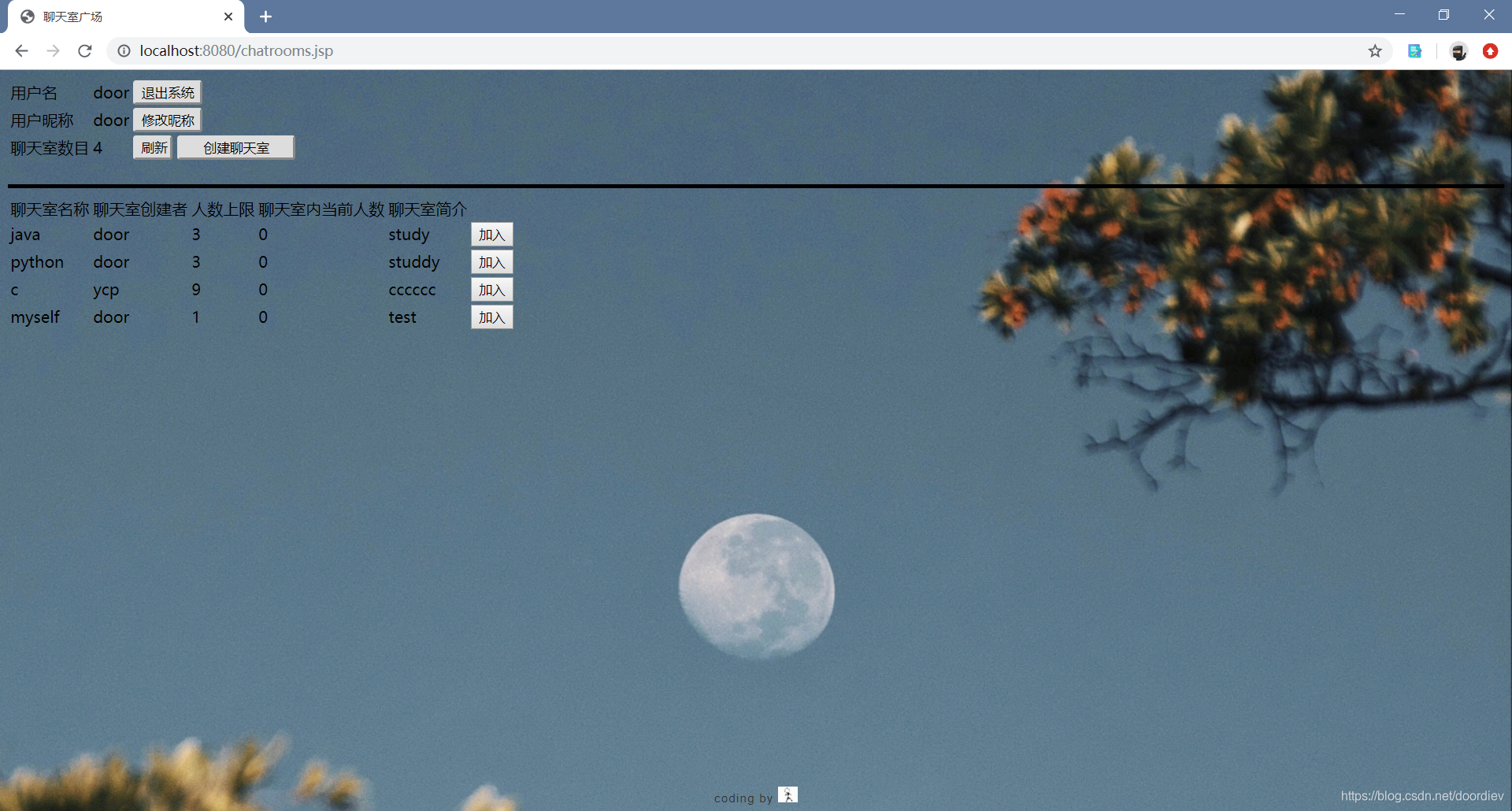Click the c room name cell
Screen dimensions: 1512x811
click(14, 291)
